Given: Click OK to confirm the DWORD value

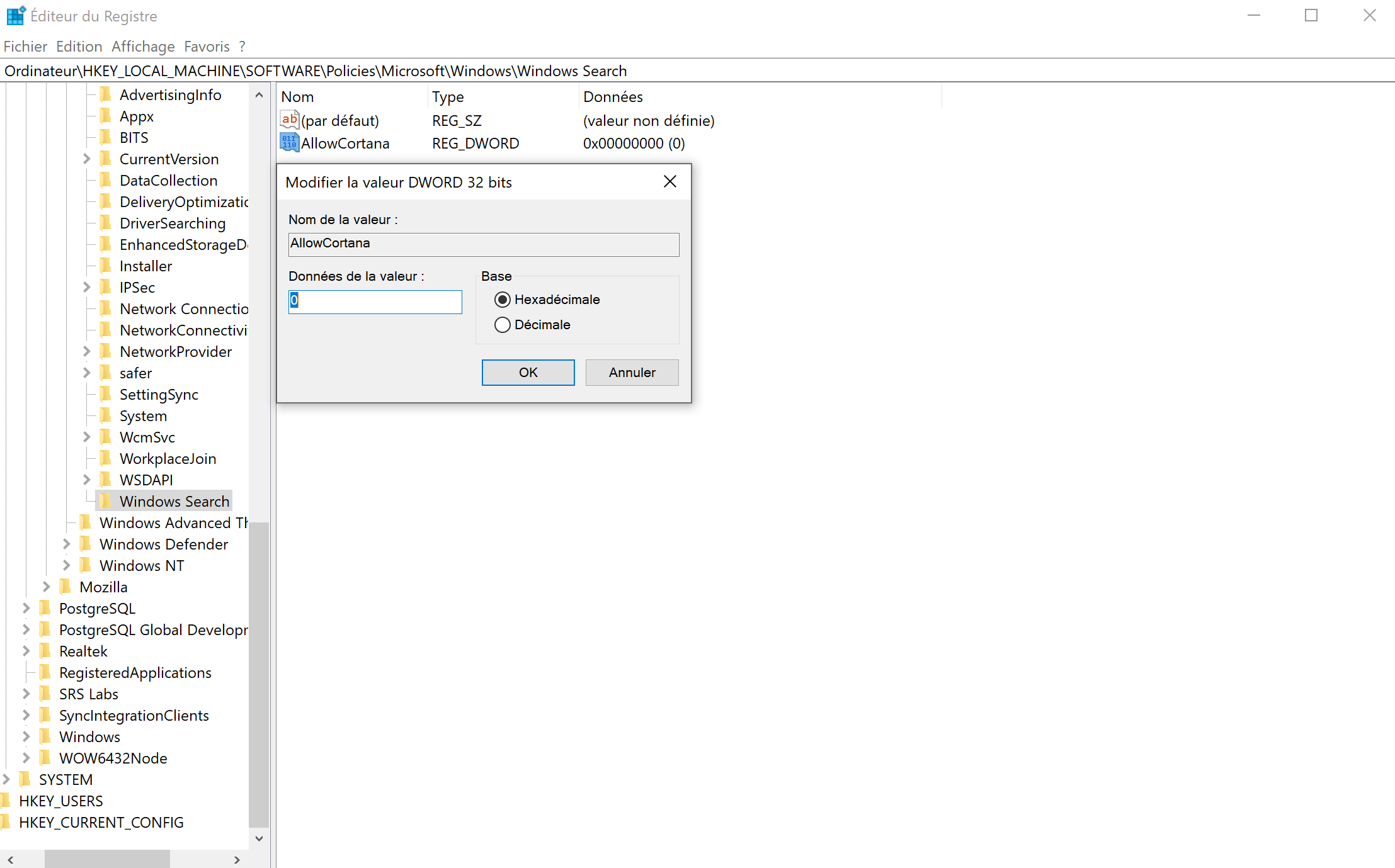Looking at the screenshot, I should click(528, 371).
